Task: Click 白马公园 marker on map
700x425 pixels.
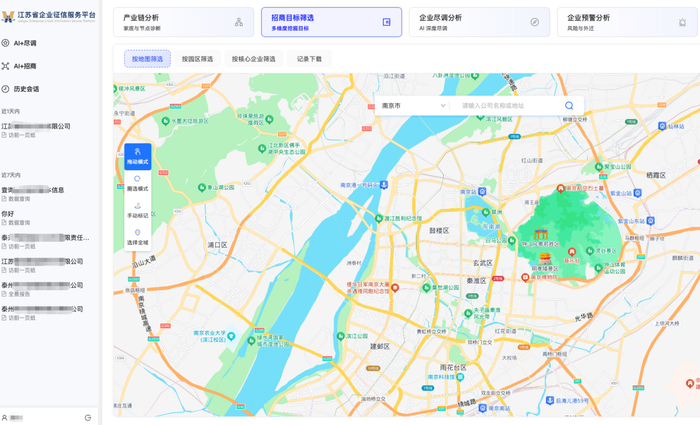Action: click(512, 241)
